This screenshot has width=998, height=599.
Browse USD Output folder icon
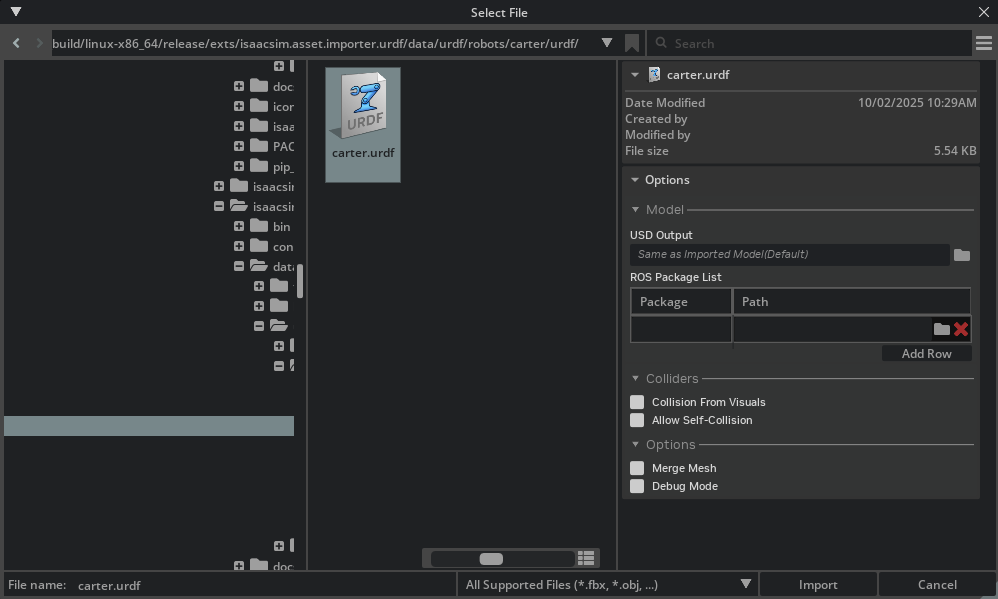click(961, 255)
